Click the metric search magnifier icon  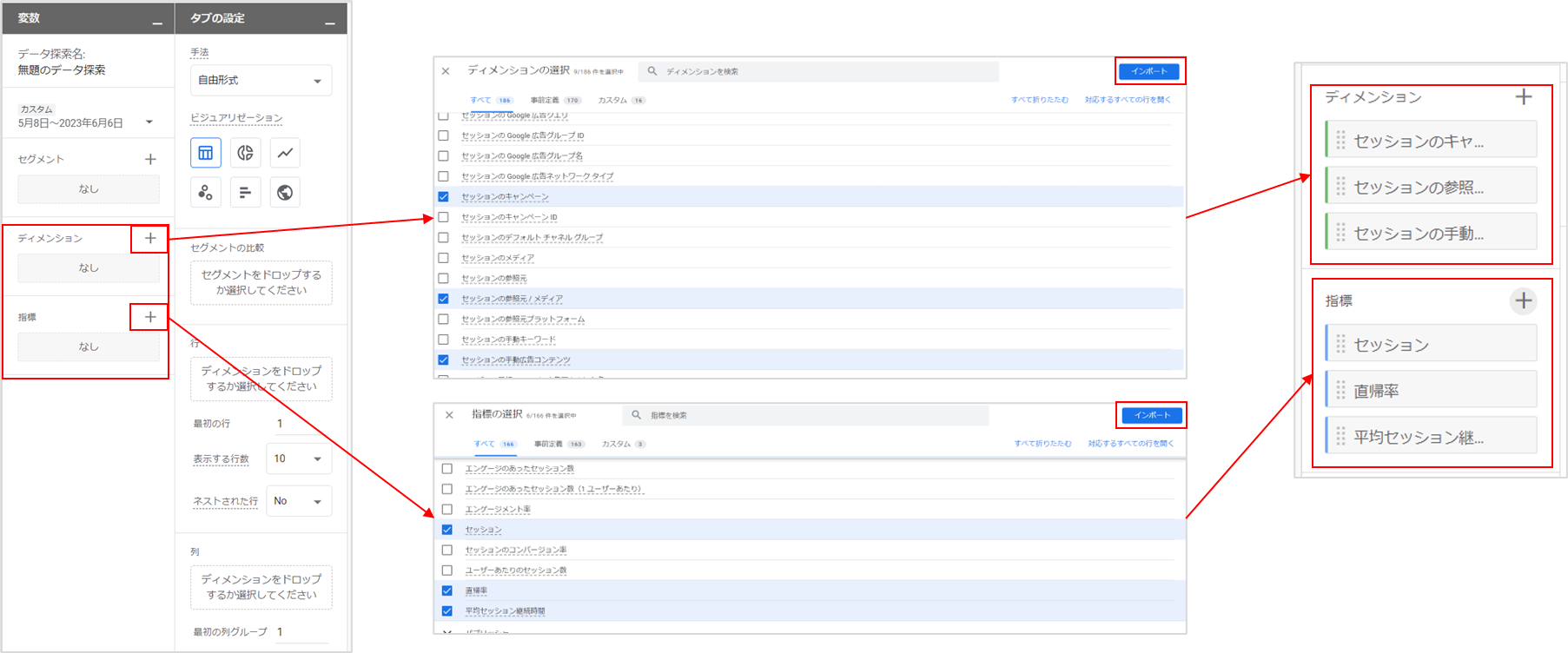(637, 415)
